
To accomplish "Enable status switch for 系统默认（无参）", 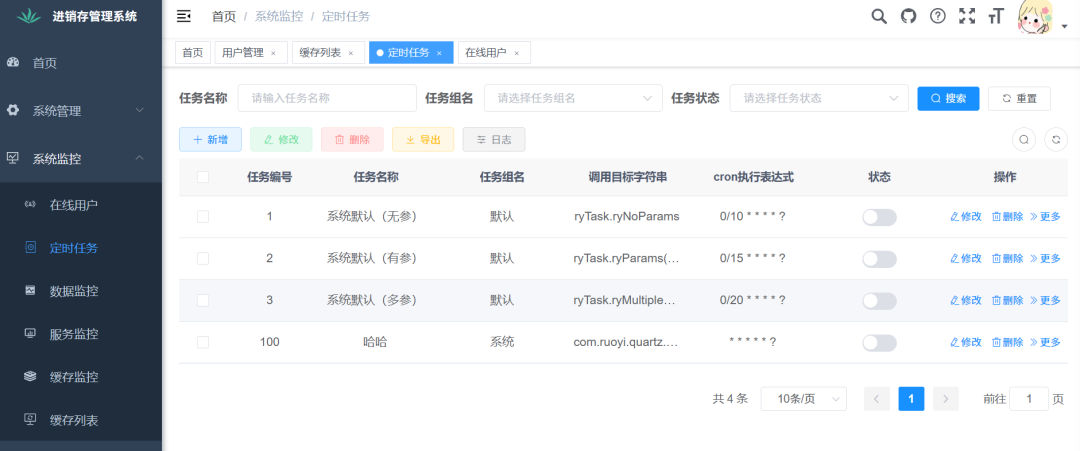I will [880, 218].
